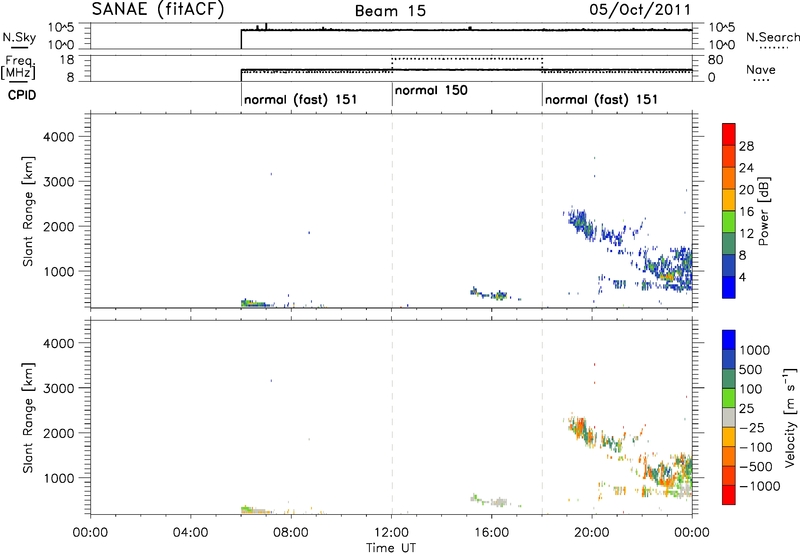Click the Freq. [MHz] axis label
The image size is (800, 554).
coord(18,67)
